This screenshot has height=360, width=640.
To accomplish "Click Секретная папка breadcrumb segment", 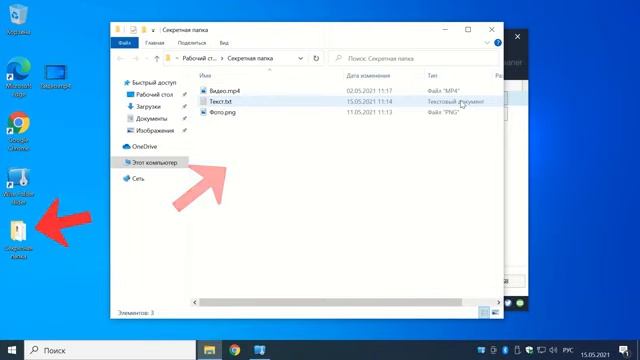I will click(250, 58).
